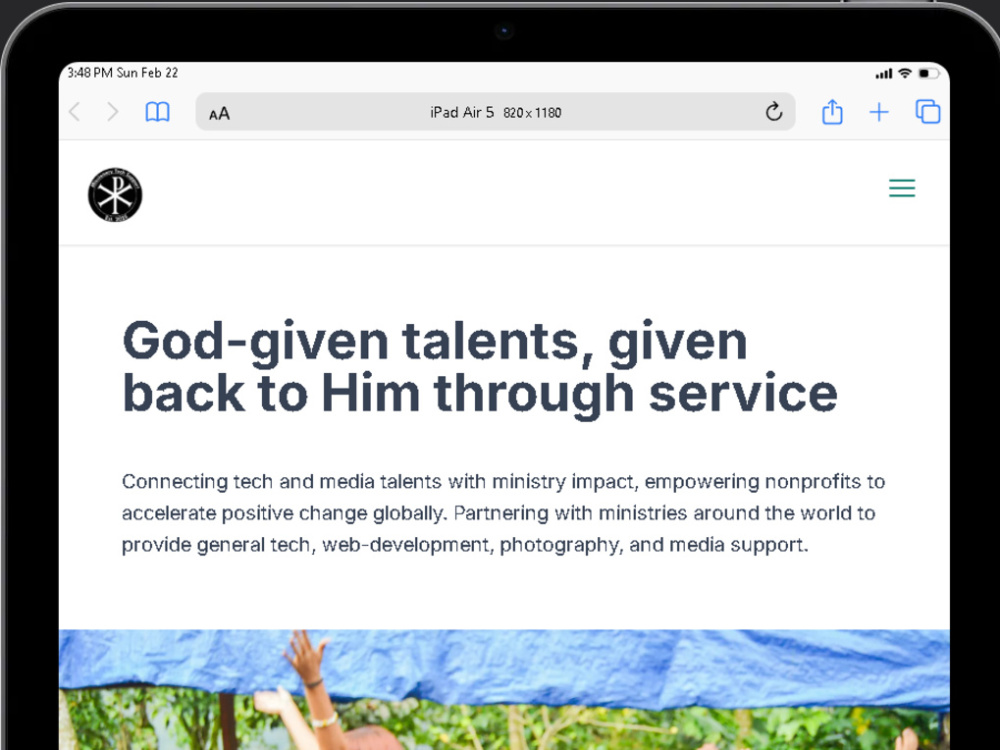Go back with Safari's back arrow
This screenshot has width=1000, height=750.
tap(75, 112)
